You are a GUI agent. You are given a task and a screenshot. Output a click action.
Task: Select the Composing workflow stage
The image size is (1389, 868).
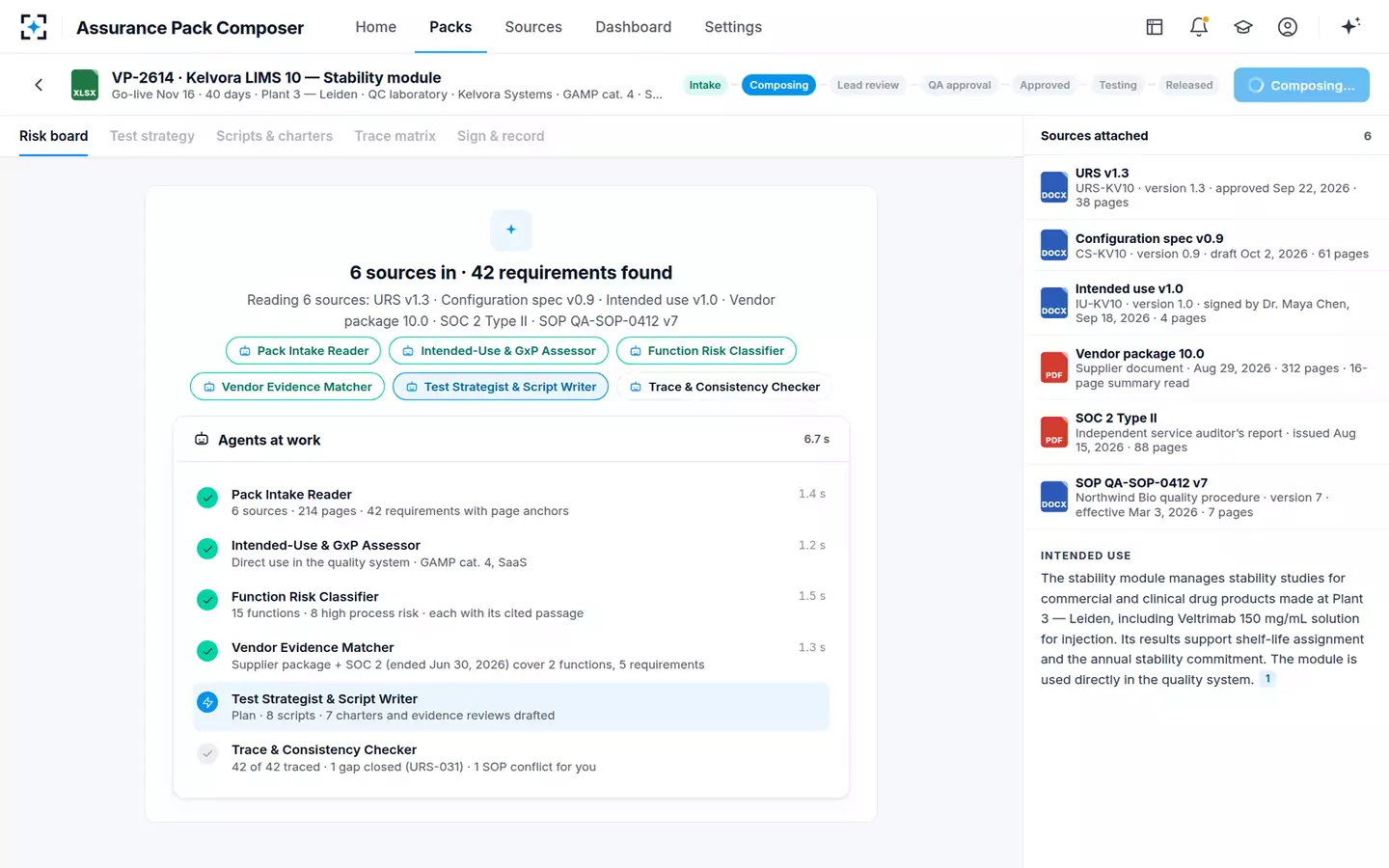point(778,85)
